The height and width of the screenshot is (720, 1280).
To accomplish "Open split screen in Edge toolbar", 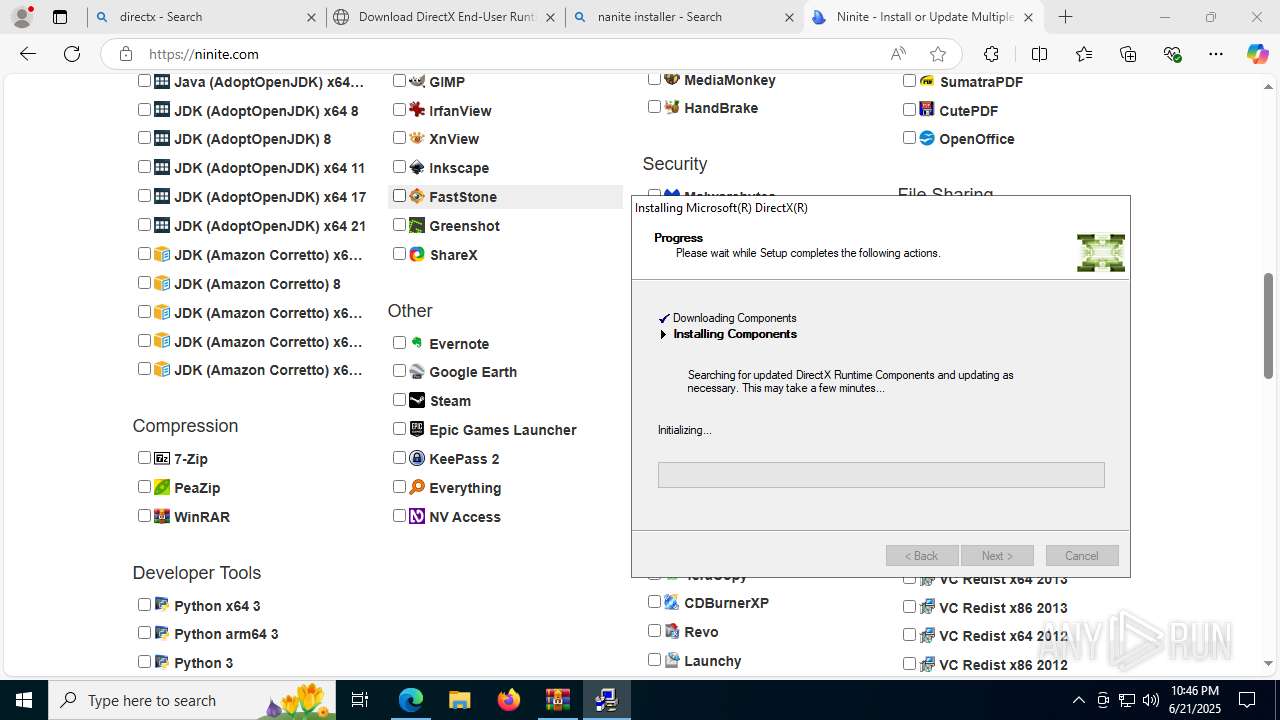I will (x=1039, y=54).
